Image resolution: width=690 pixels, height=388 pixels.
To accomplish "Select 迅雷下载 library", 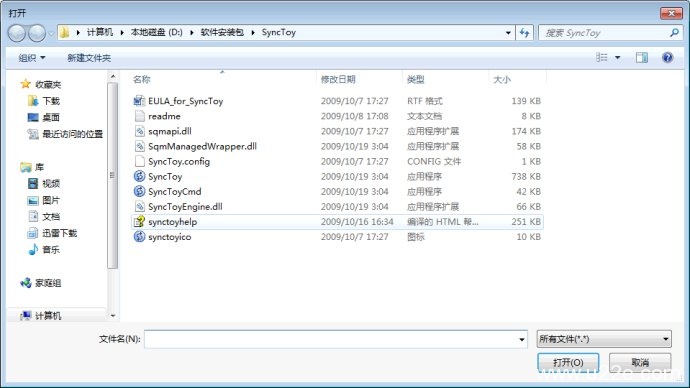I will 59,233.
